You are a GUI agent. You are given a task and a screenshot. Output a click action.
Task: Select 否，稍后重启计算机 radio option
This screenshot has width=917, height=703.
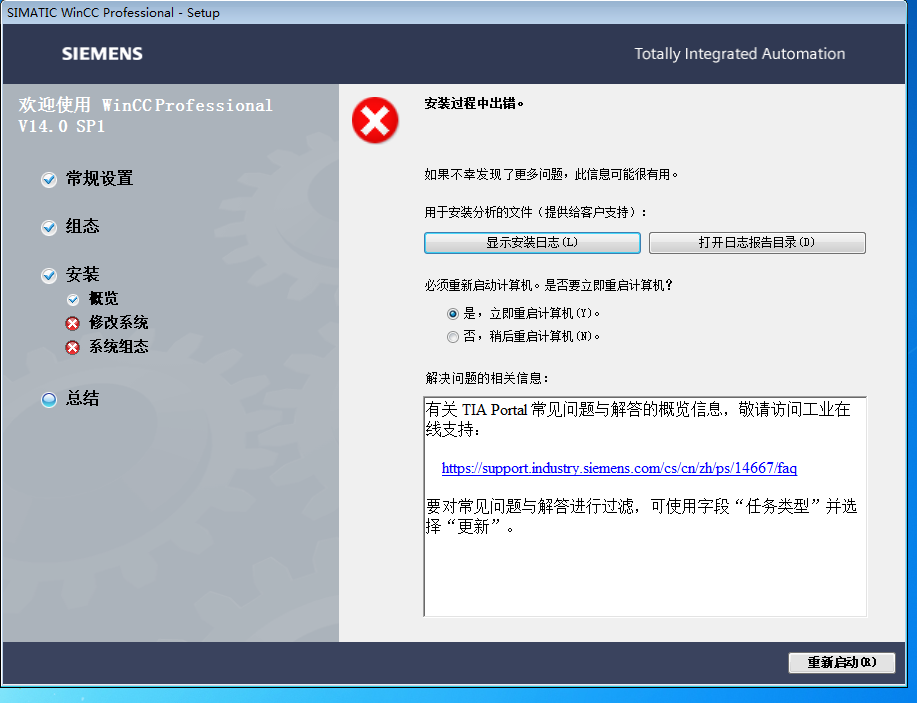[453, 337]
